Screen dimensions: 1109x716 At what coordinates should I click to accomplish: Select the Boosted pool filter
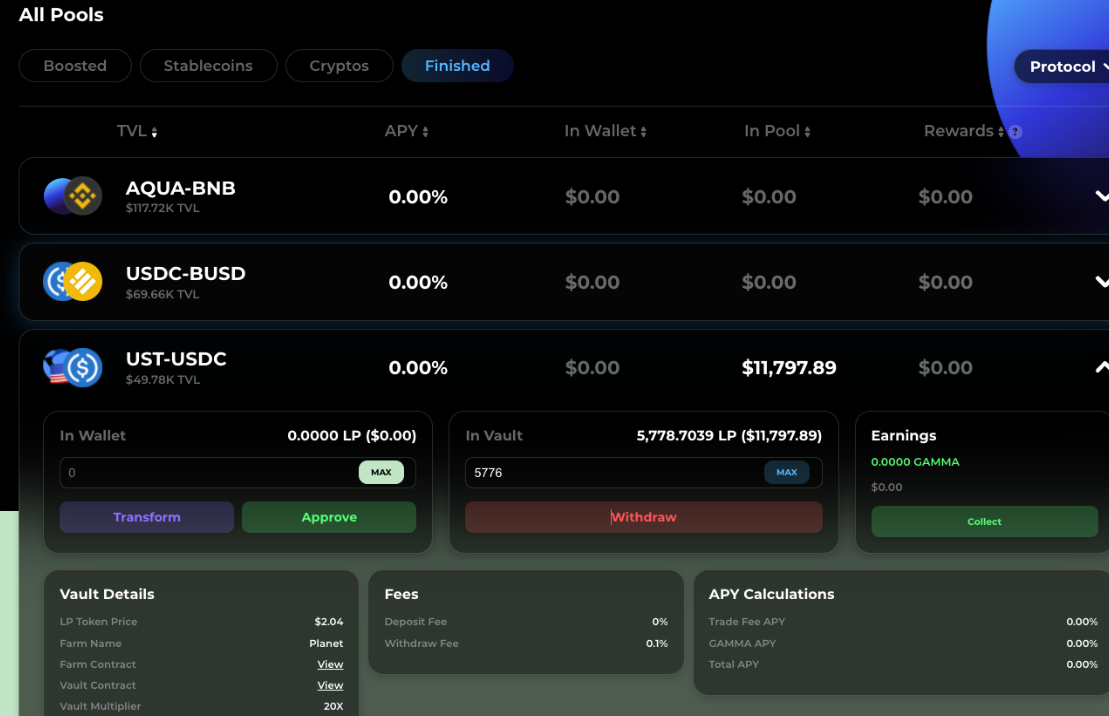point(74,65)
